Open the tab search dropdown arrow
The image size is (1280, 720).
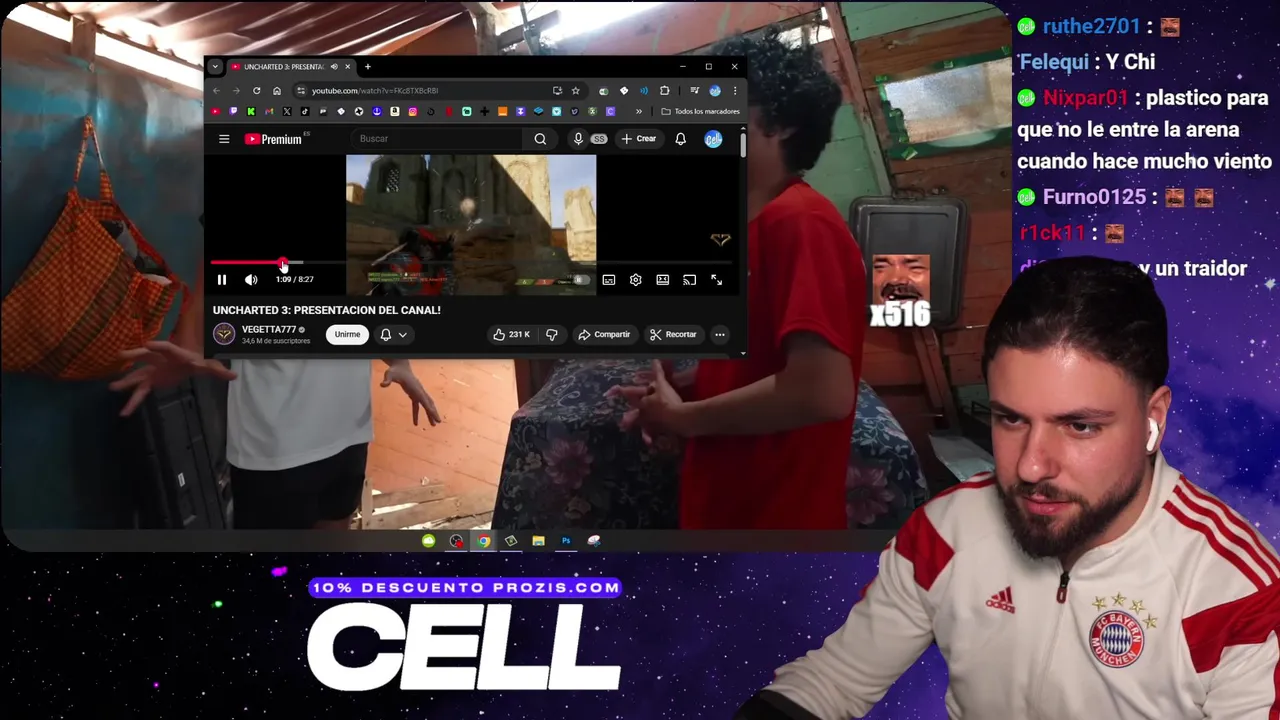pos(214,67)
